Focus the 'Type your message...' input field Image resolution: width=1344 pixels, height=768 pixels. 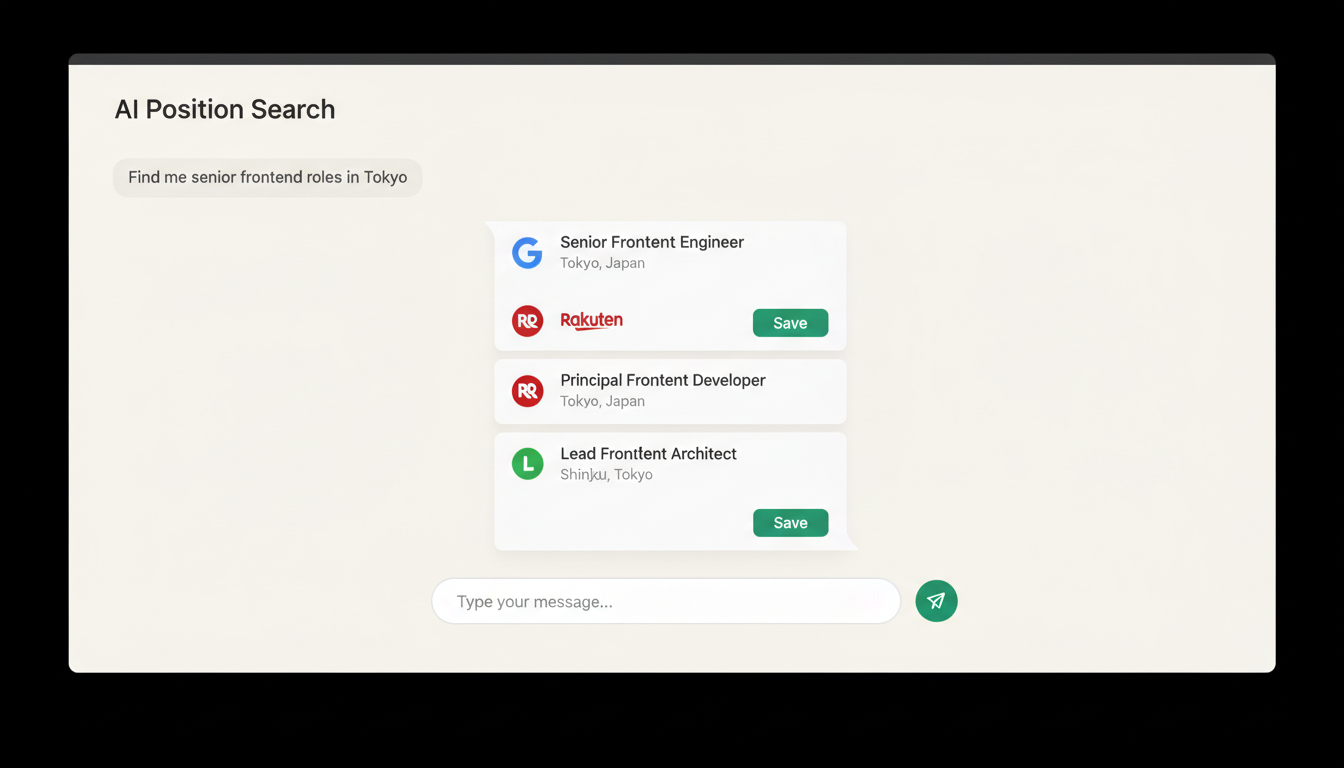point(665,601)
